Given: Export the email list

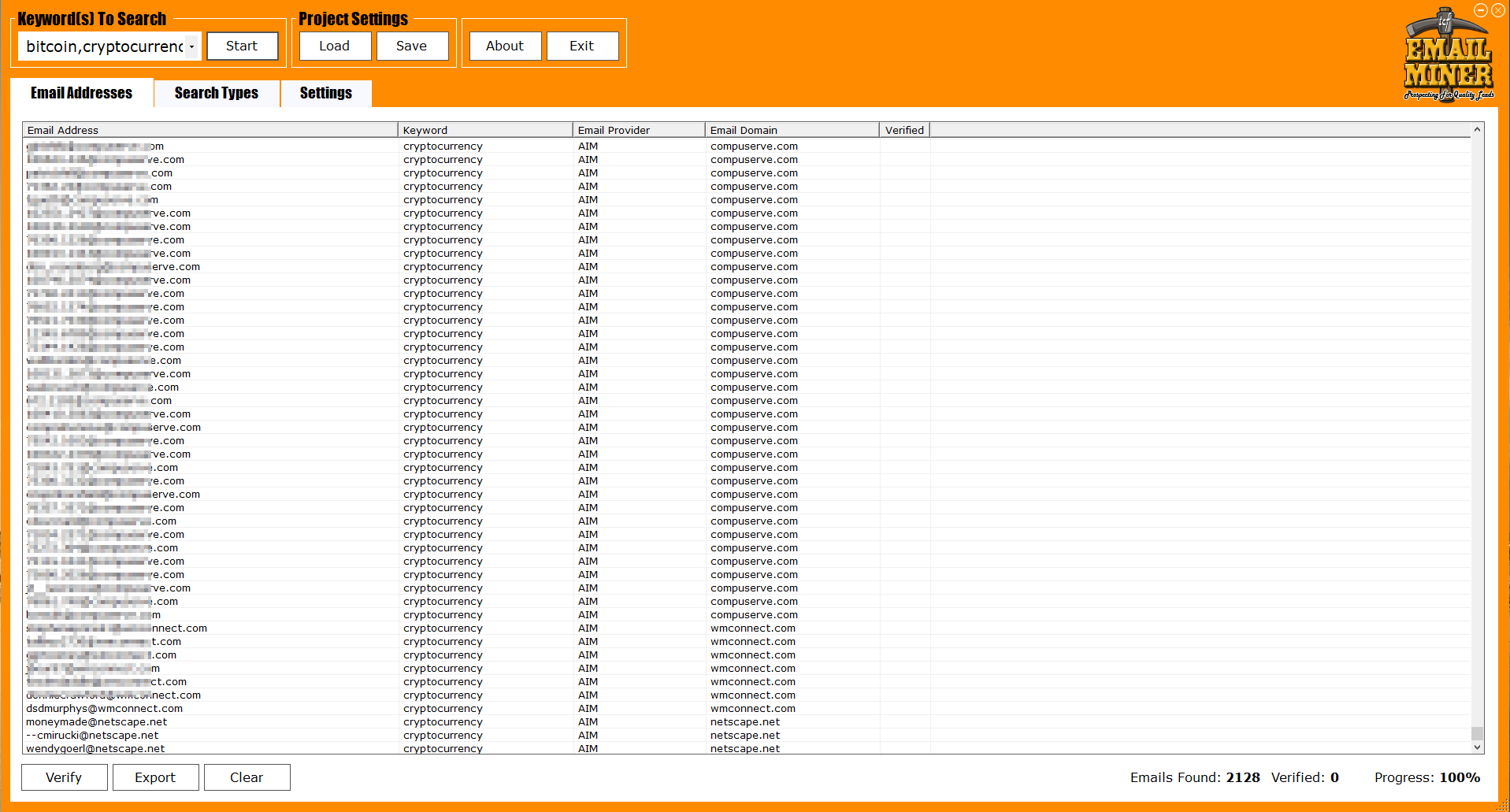Looking at the screenshot, I should 155,777.
